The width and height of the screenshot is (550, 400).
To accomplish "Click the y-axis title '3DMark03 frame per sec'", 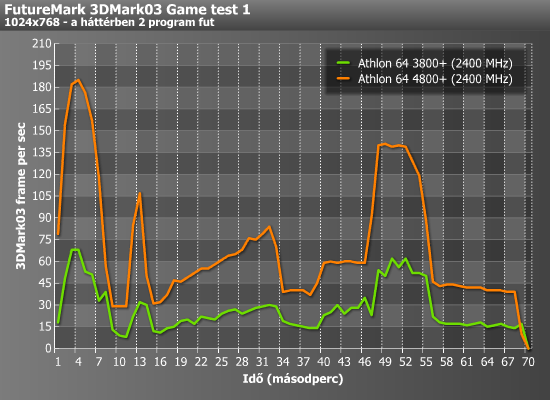I will (x=21, y=196).
